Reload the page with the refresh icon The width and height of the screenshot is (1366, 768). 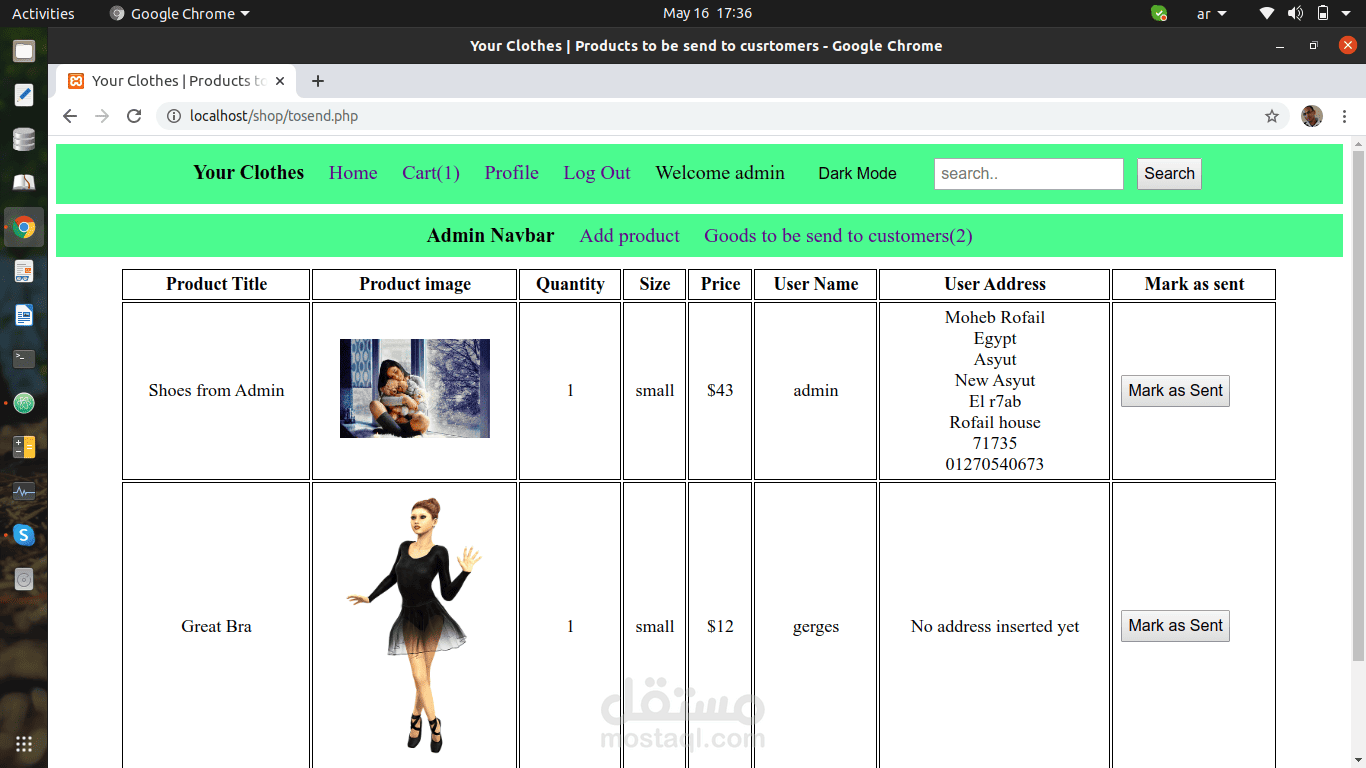coord(133,116)
